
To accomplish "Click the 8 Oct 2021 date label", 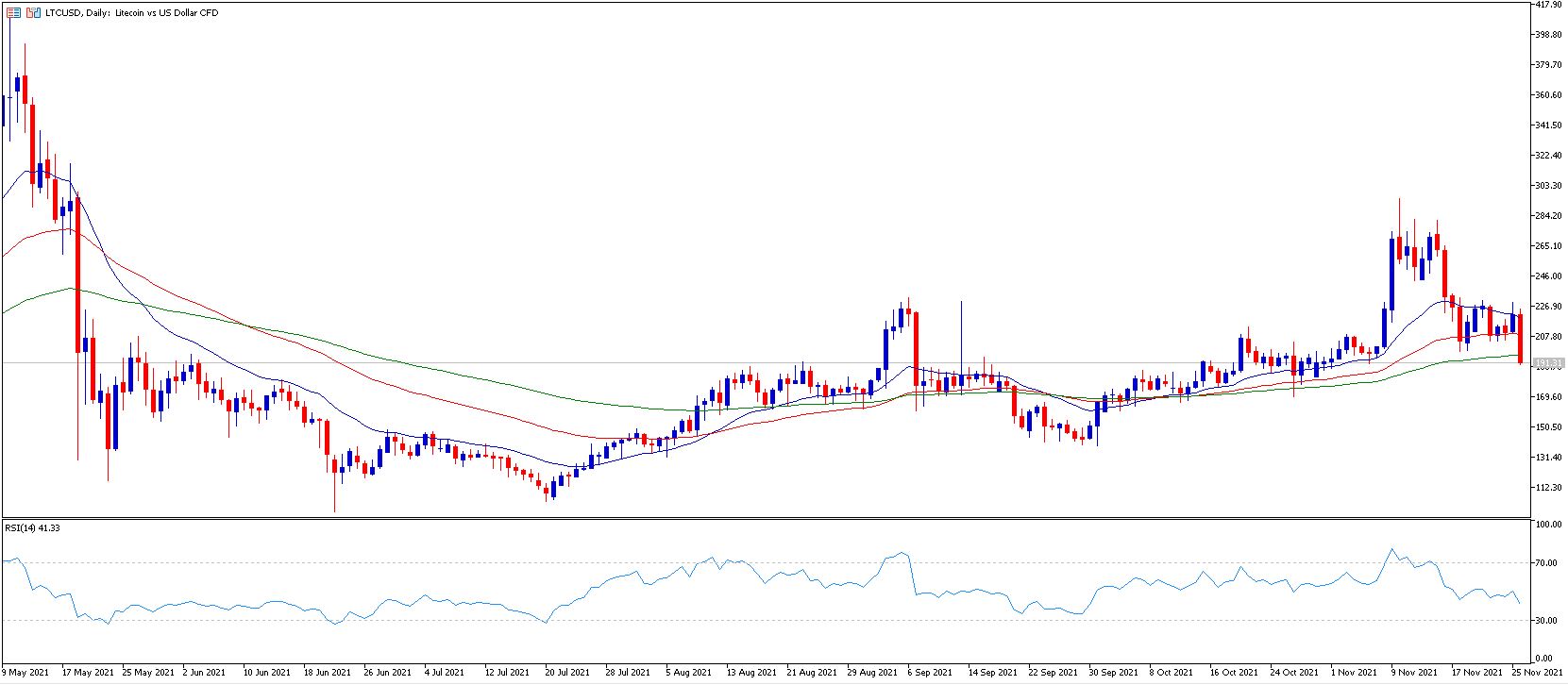I will [1172, 673].
